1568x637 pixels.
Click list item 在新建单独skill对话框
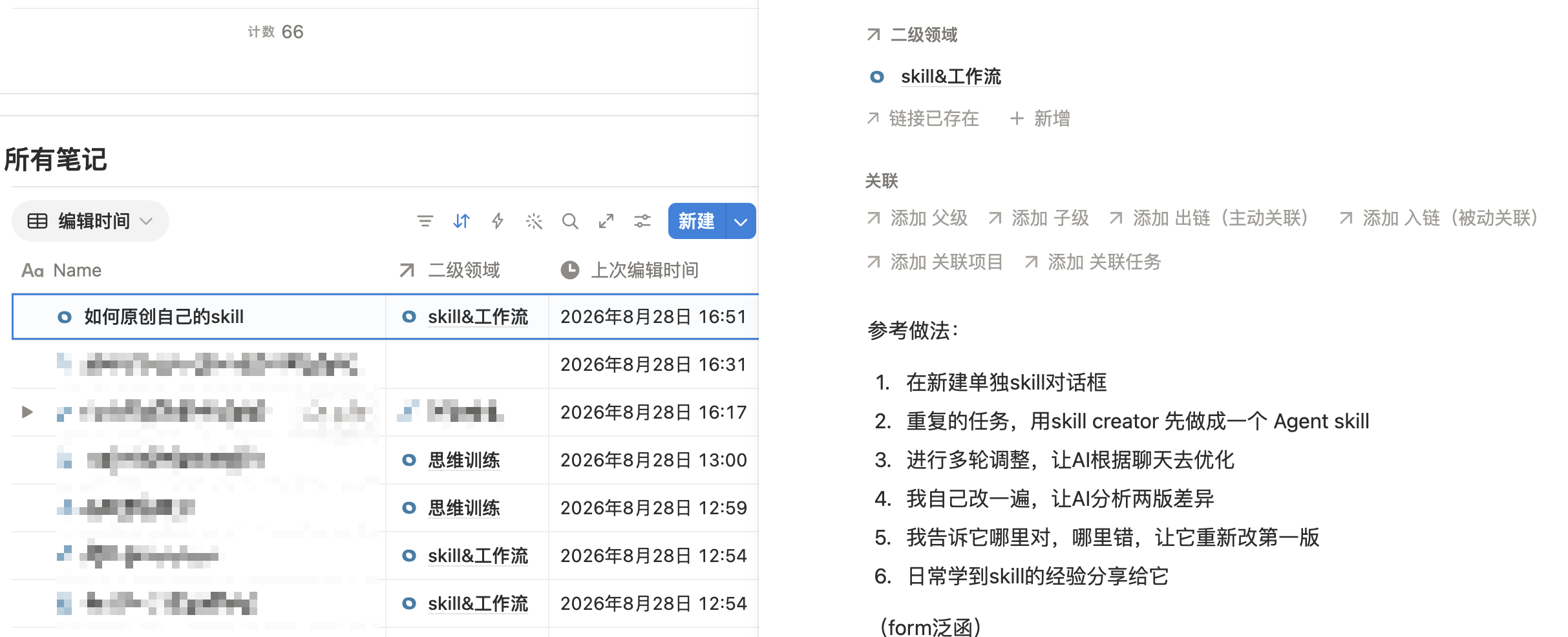pos(1006,382)
